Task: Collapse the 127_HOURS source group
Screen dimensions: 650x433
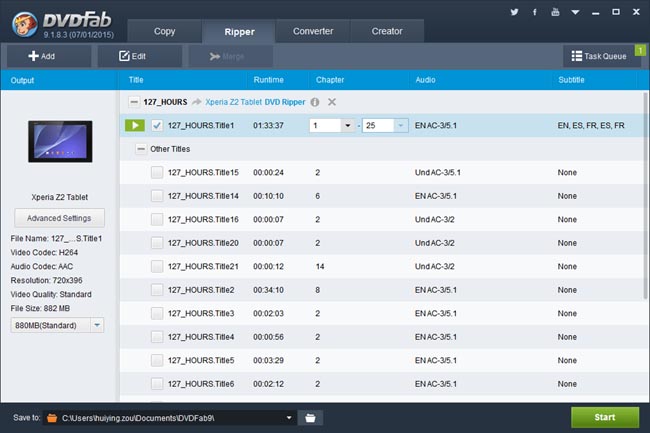Action: [134, 102]
